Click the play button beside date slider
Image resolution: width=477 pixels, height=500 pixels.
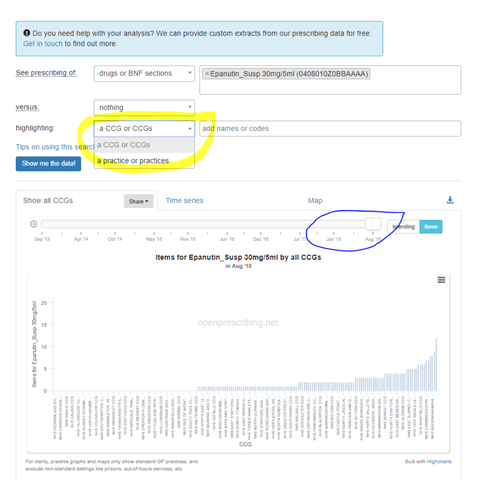pyautogui.click(x=33, y=224)
